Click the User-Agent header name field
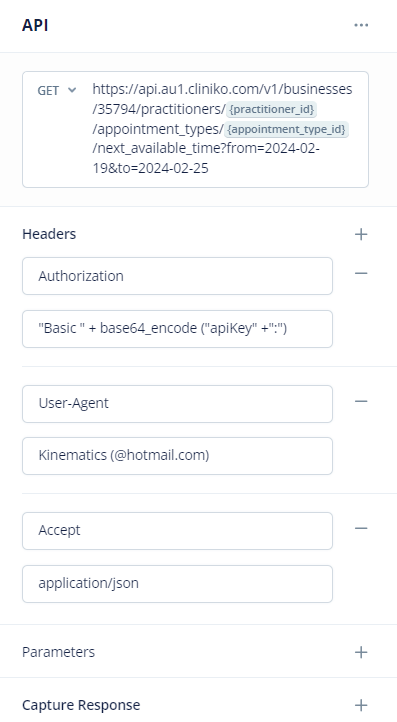This screenshot has height=722, width=397. tap(177, 404)
